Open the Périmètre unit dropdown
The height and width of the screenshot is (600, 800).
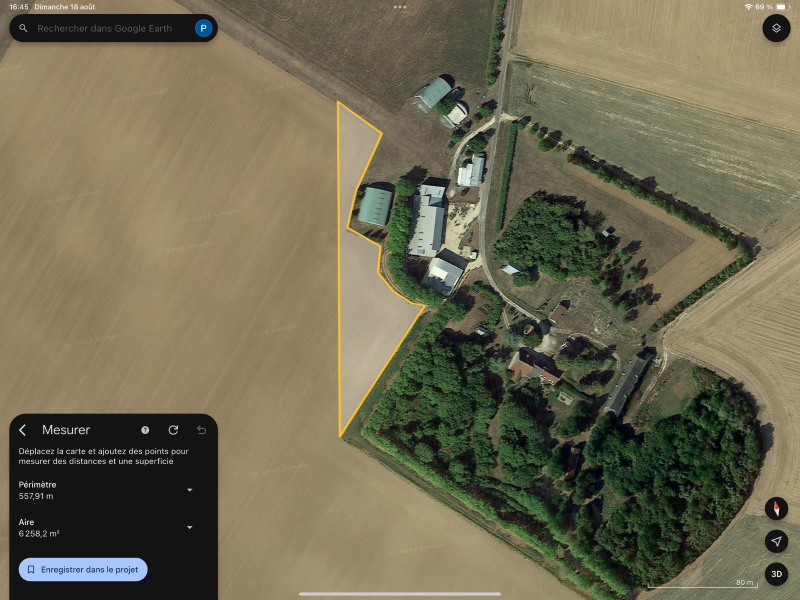tap(190, 490)
